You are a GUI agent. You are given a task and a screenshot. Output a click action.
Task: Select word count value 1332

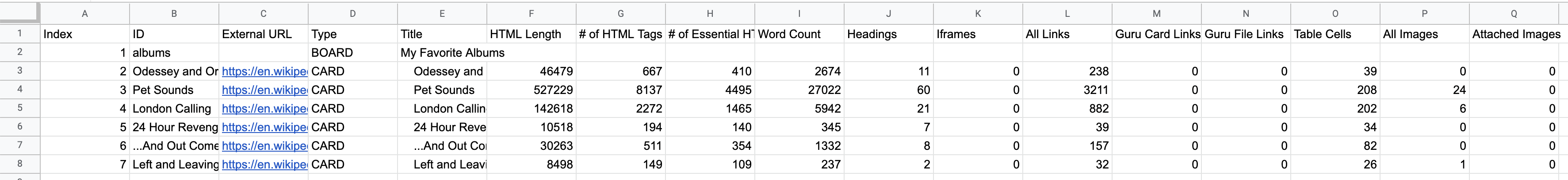[799, 146]
